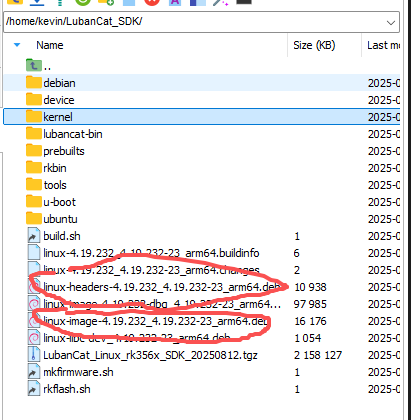The height and width of the screenshot is (420, 411).
Task: Click the blue sort arrow beside Name
Action: [17, 44]
